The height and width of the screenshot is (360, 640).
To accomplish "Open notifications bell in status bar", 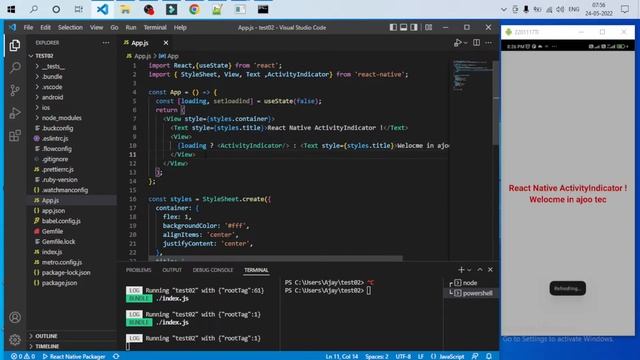I will (x=489, y=356).
